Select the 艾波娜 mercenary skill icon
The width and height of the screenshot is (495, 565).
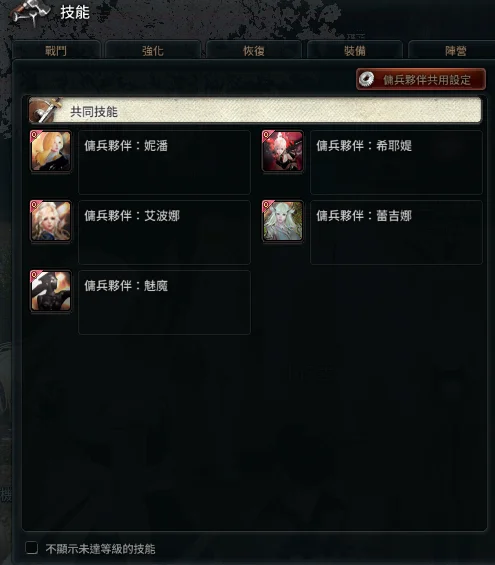pos(50,221)
